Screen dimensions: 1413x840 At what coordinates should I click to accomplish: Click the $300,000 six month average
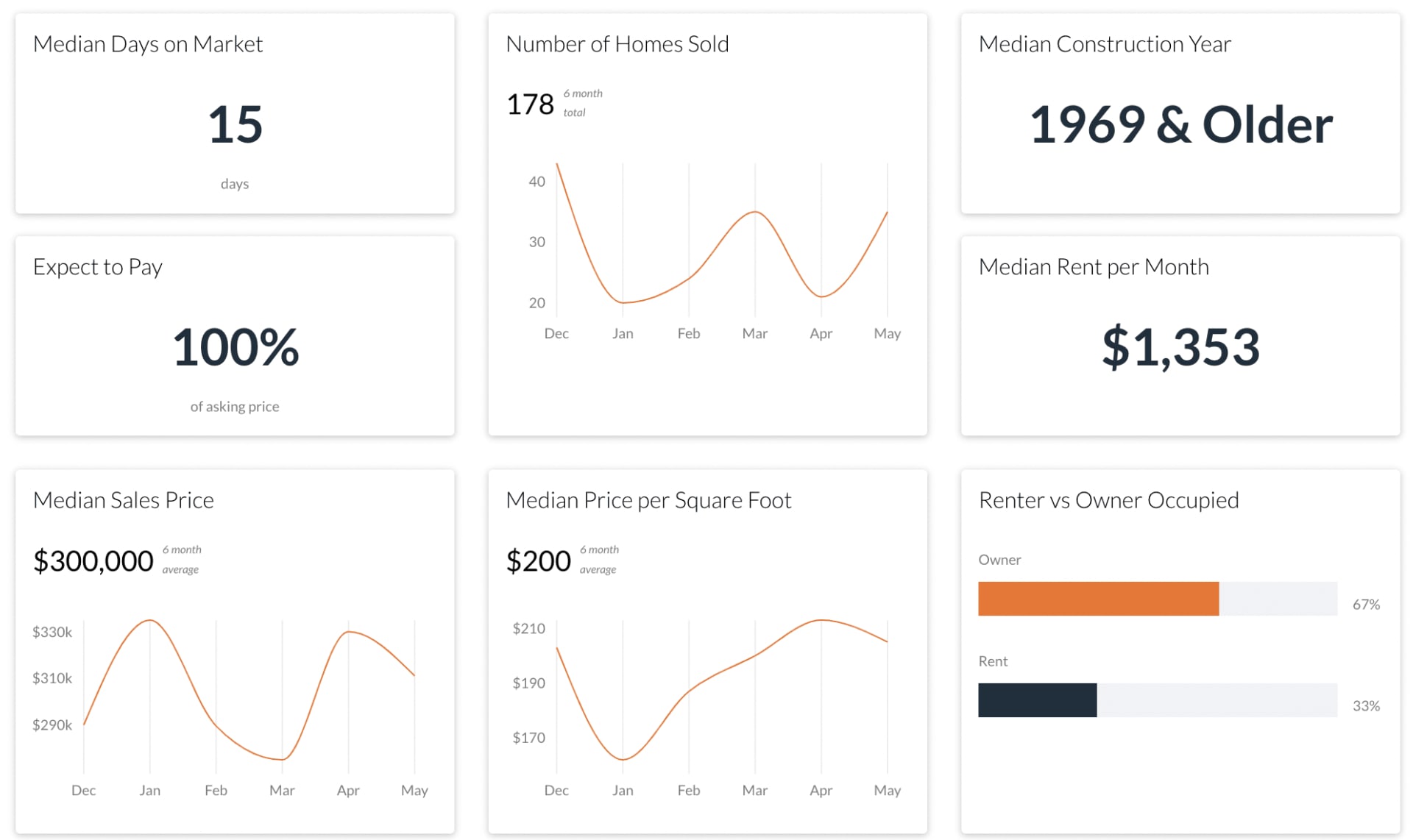(x=93, y=561)
